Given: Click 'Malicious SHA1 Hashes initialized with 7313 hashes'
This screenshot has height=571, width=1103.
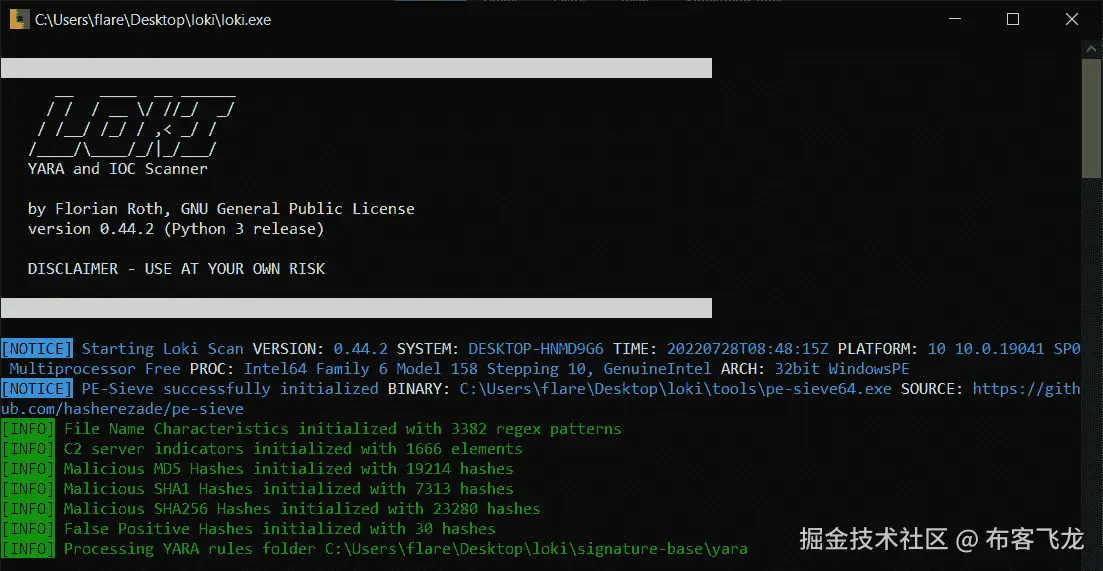Looking at the screenshot, I should coord(288,488).
